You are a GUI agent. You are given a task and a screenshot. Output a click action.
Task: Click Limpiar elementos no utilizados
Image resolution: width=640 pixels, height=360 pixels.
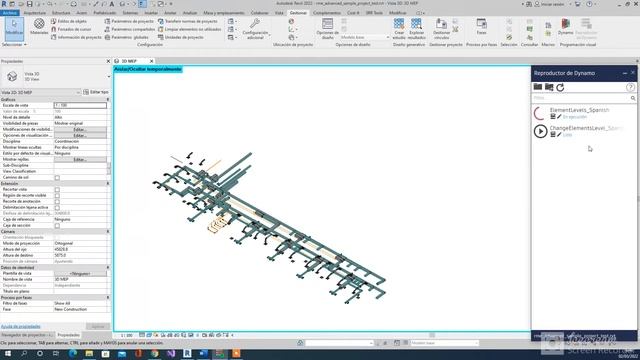click(189, 29)
